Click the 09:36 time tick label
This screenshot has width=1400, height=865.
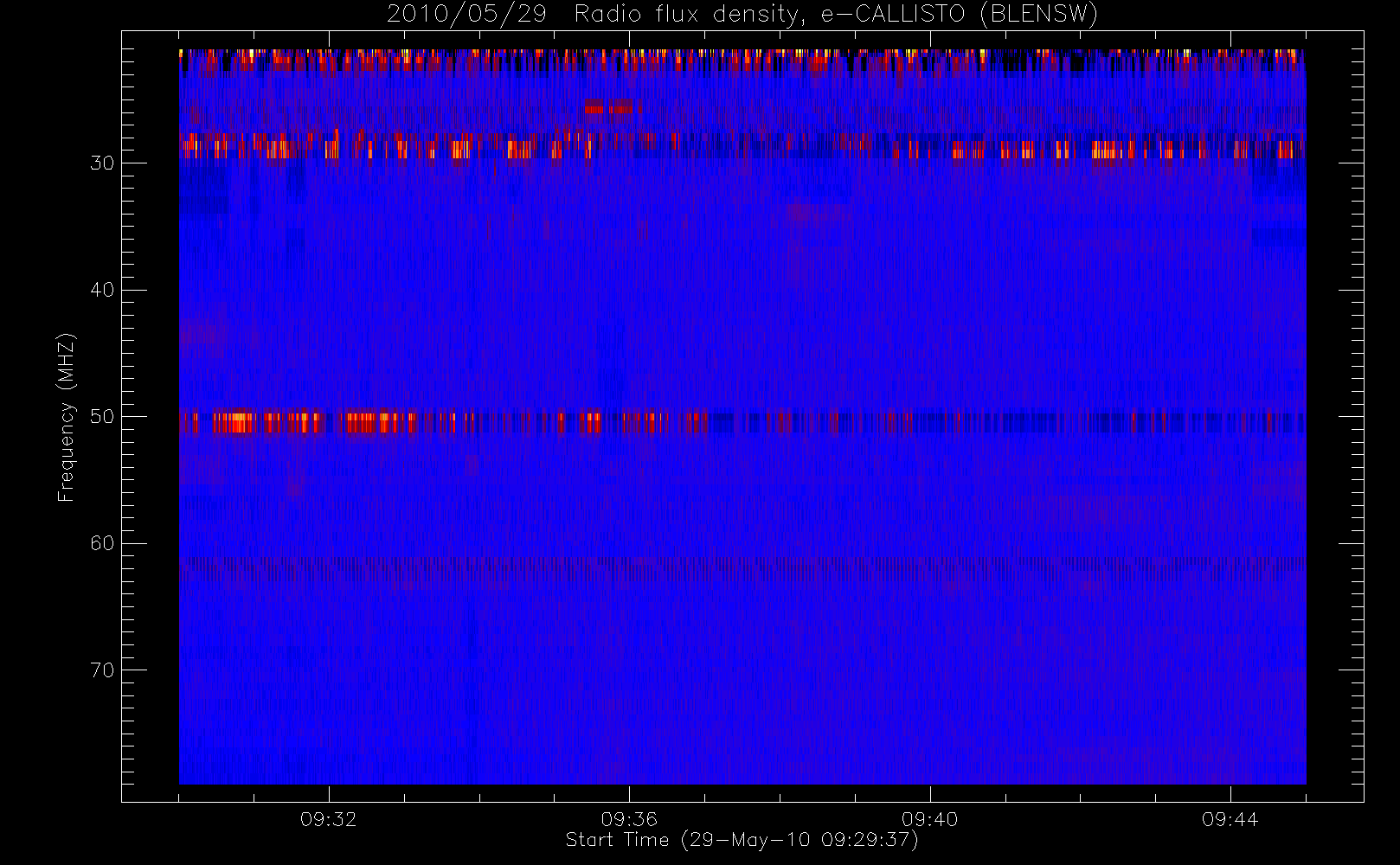point(629,819)
